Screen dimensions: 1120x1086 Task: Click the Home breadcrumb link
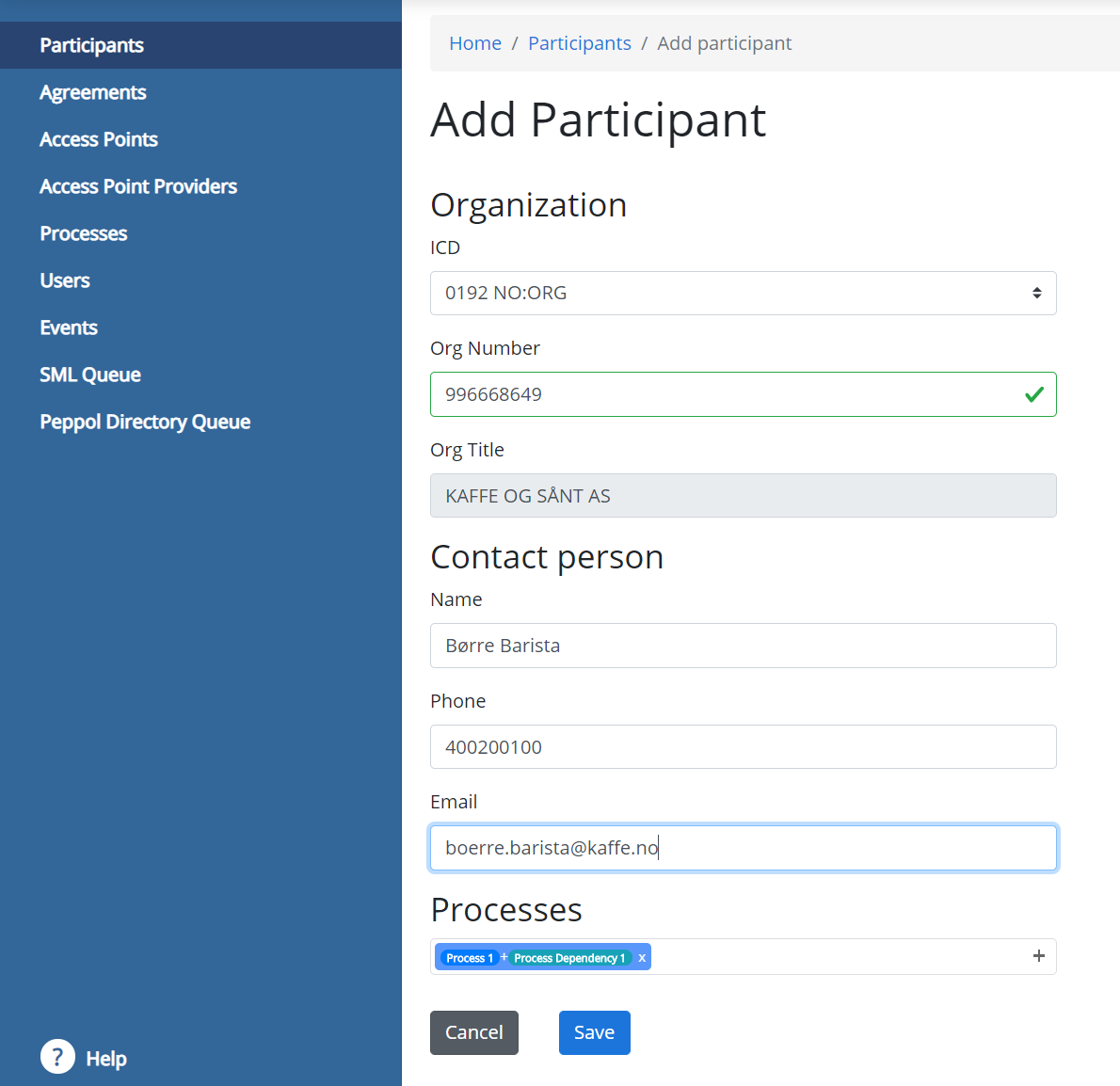pyautogui.click(x=474, y=43)
